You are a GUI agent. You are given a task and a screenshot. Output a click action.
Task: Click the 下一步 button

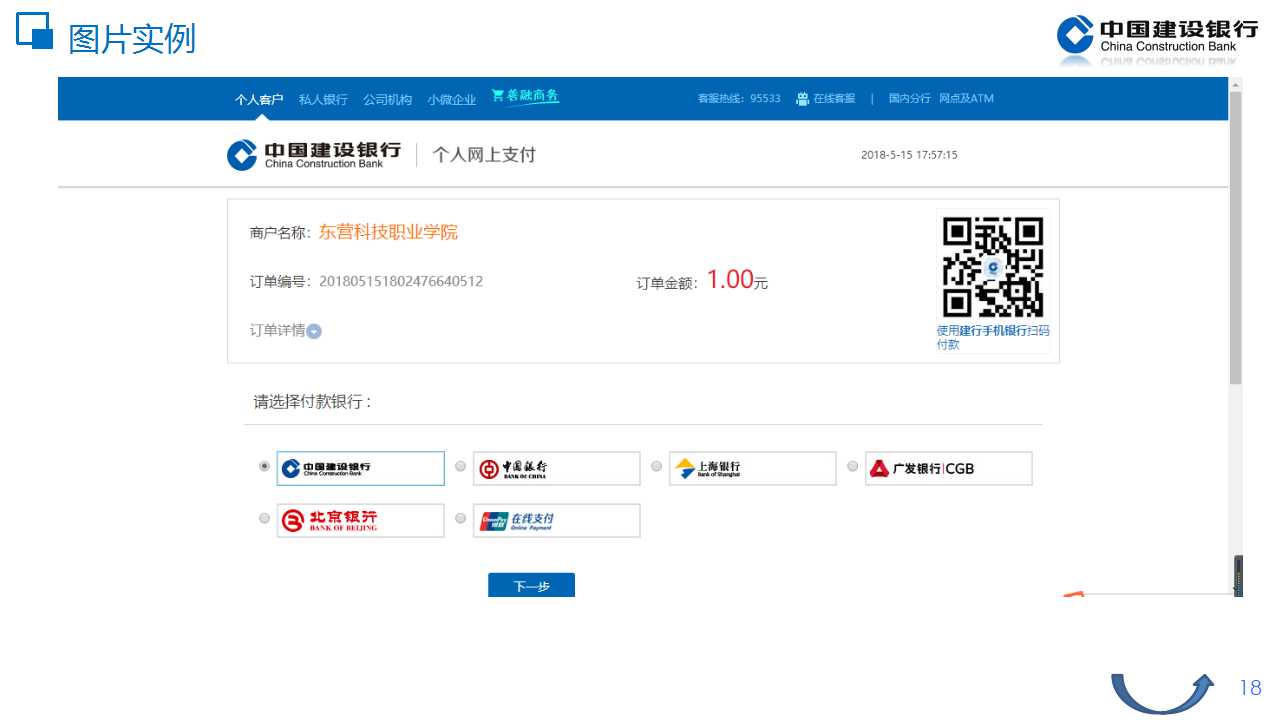531,586
